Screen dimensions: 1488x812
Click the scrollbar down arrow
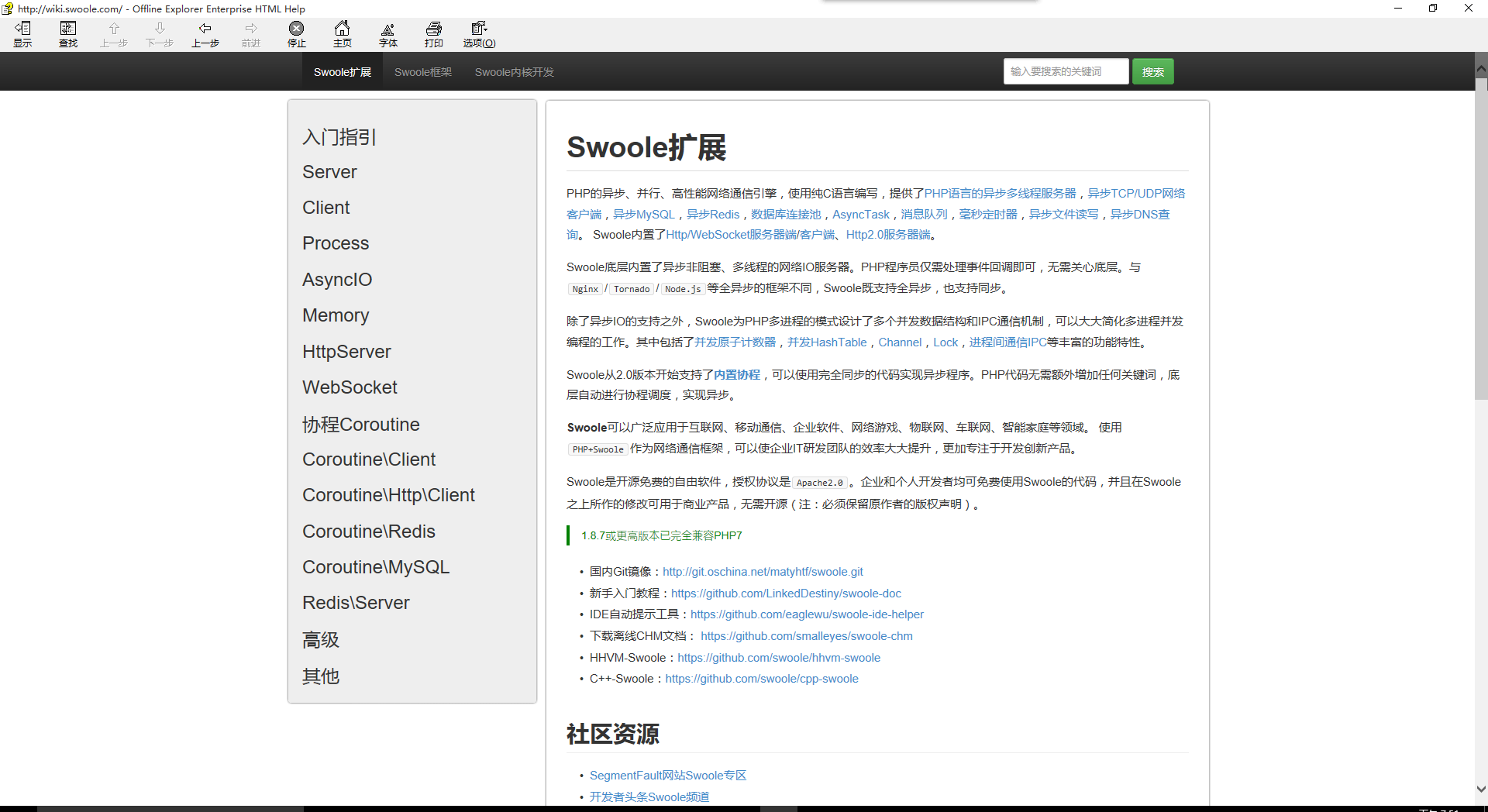click(1481, 790)
